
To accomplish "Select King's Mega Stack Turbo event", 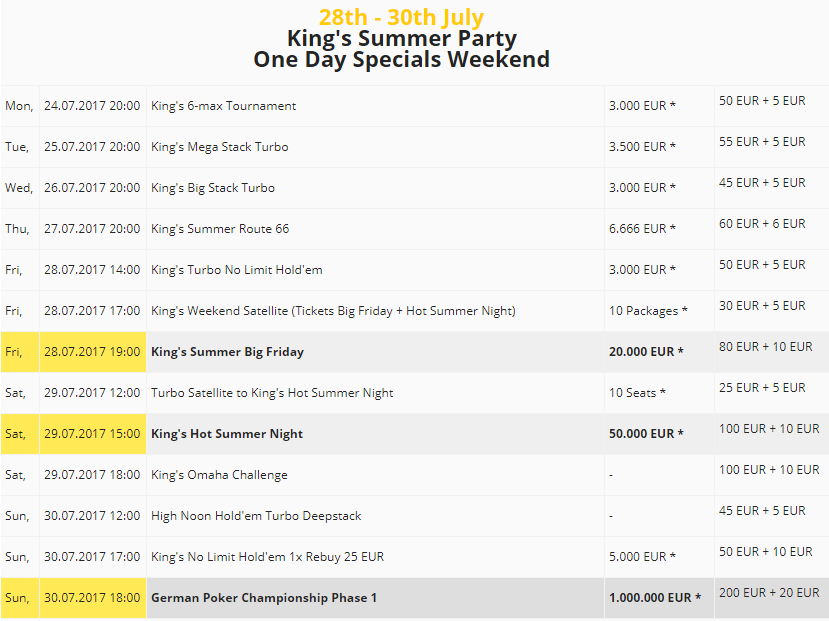I will pyautogui.click(x=219, y=147).
